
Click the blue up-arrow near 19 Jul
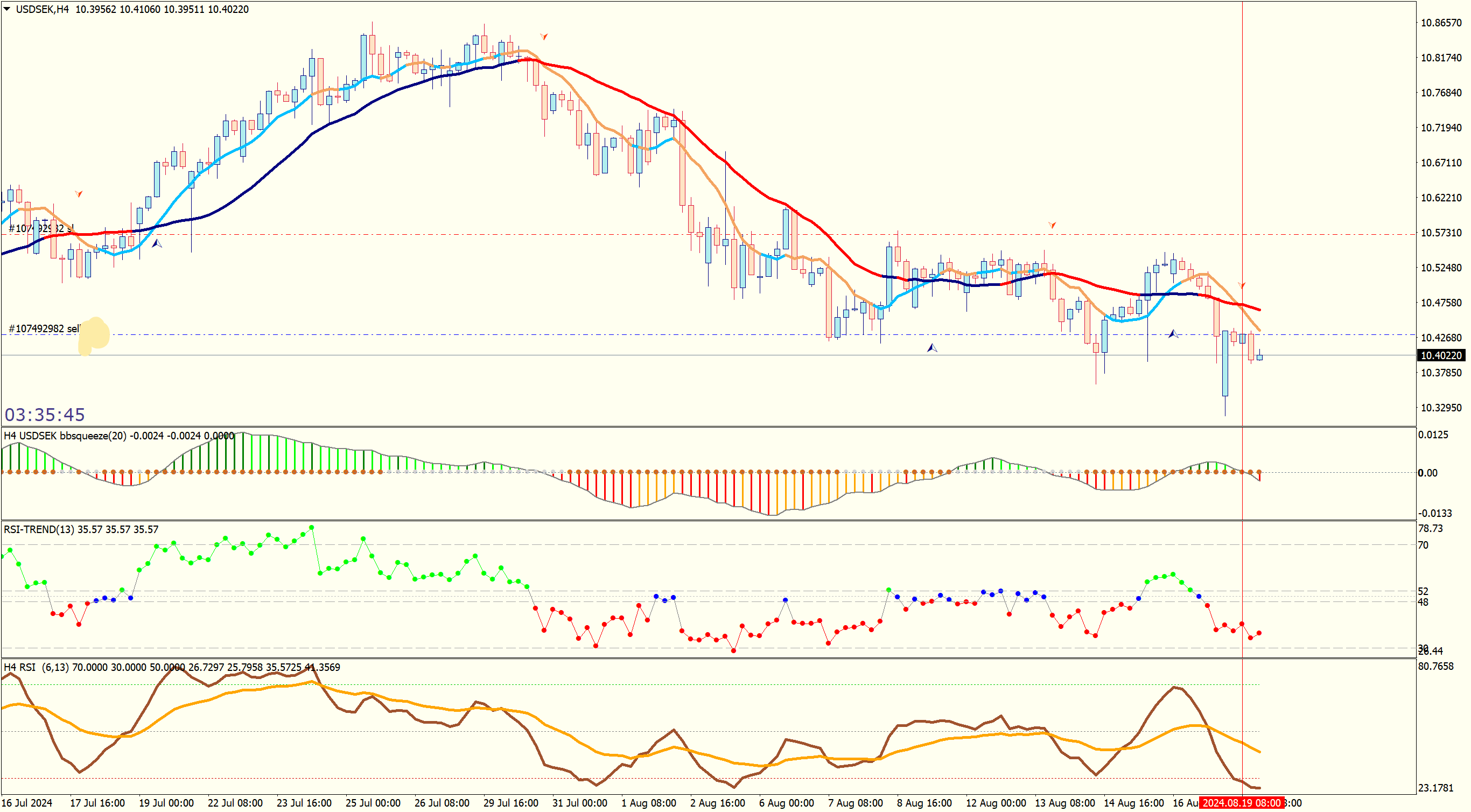pos(157,244)
